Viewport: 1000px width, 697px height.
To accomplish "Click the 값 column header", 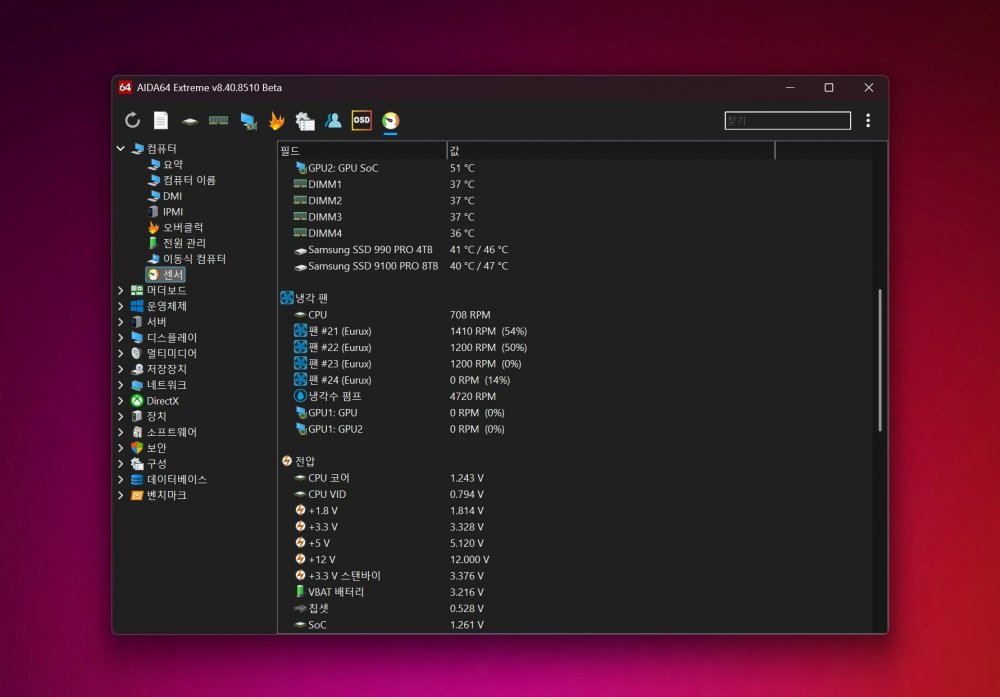I will (611, 150).
